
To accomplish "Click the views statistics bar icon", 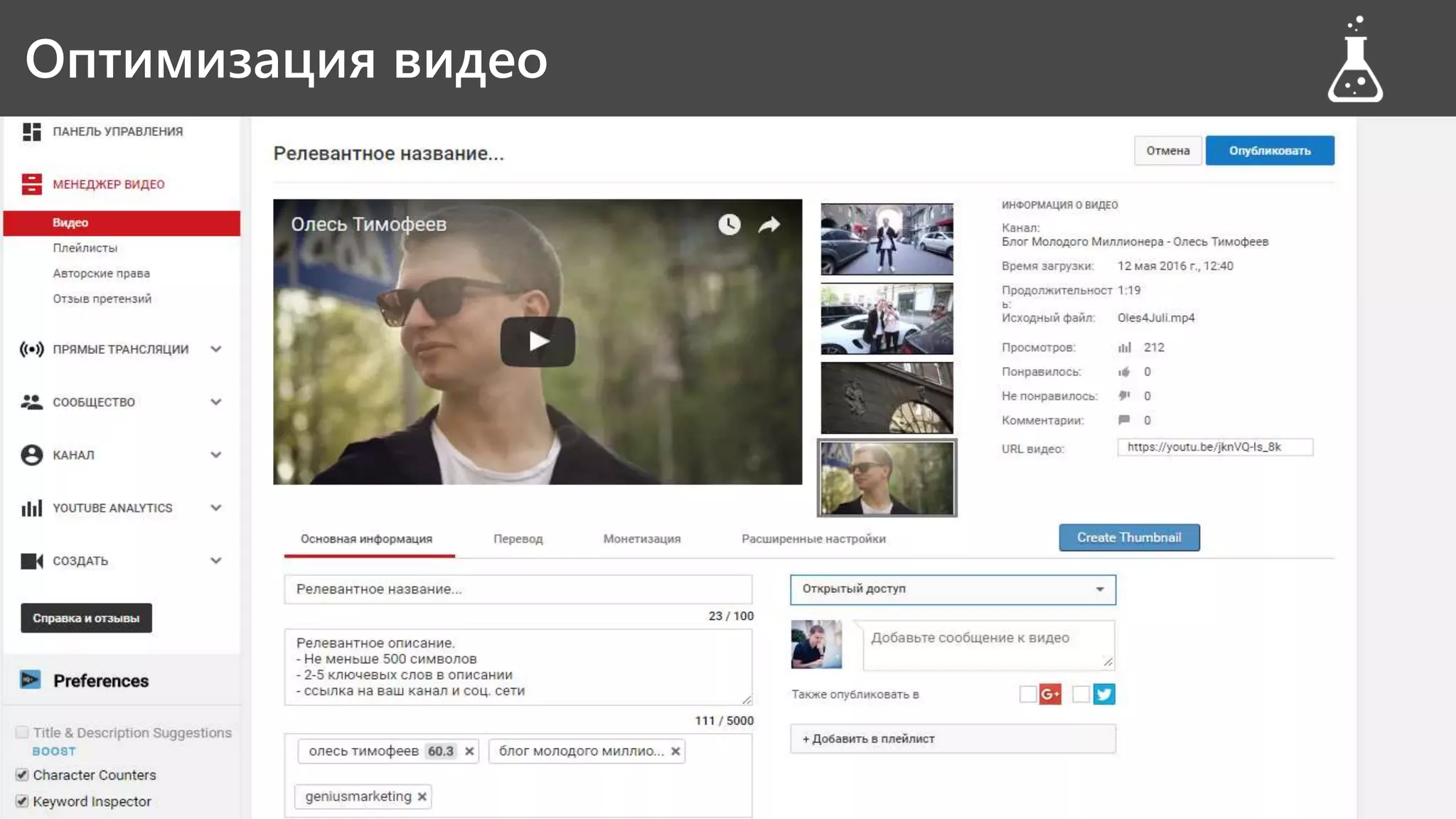I will pyautogui.click(x=1124, y=348).
